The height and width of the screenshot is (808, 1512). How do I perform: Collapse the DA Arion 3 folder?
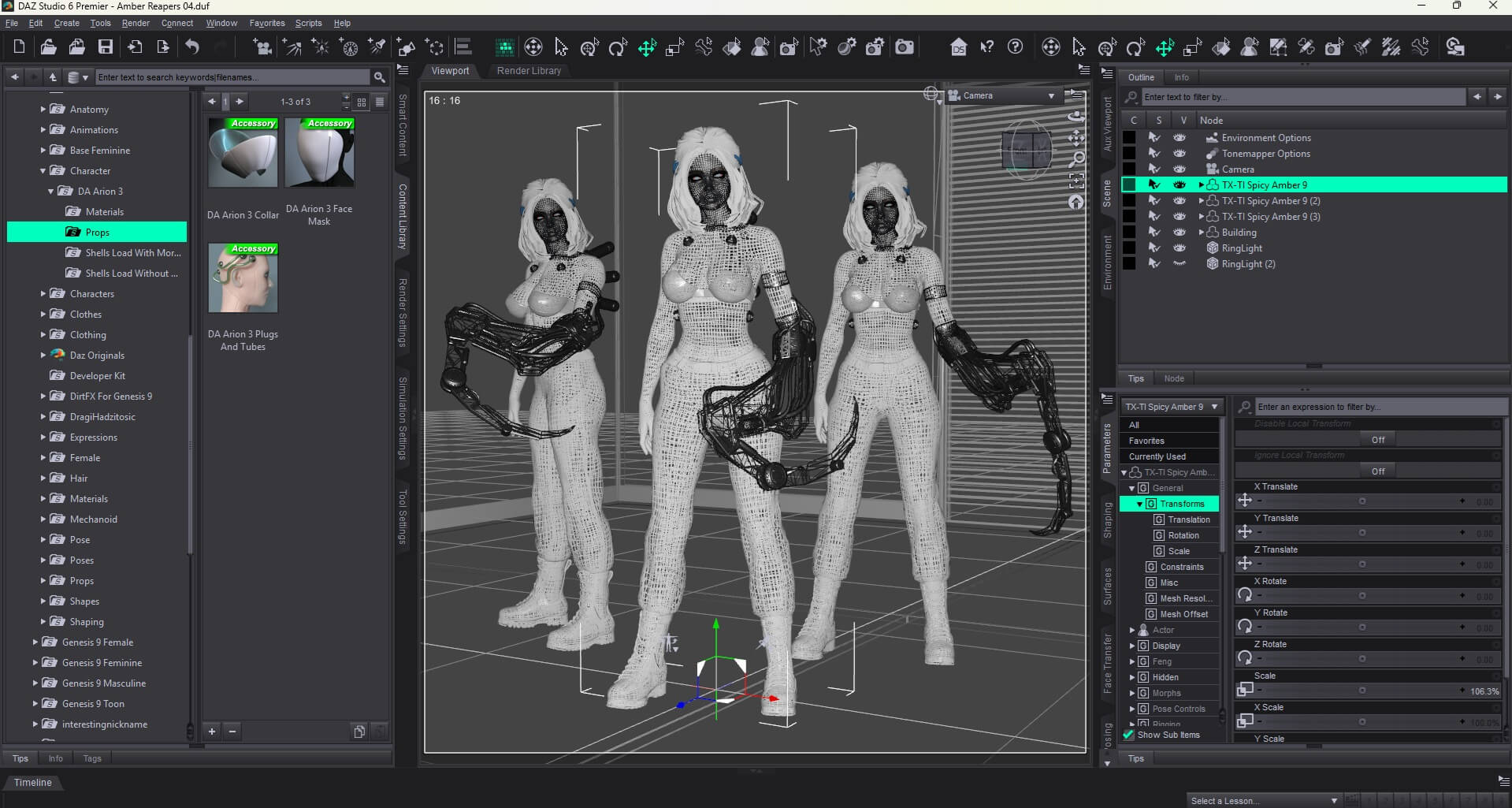click(x=51, y=192)
